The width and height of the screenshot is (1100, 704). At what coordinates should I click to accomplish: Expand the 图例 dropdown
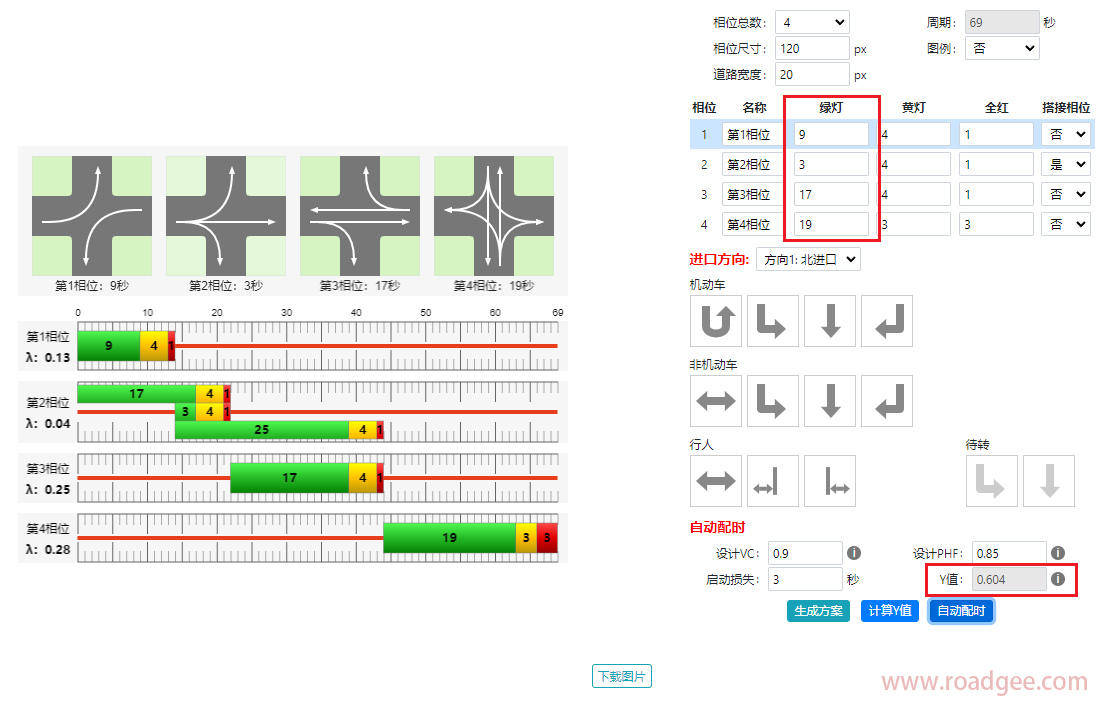(1002, 48)
